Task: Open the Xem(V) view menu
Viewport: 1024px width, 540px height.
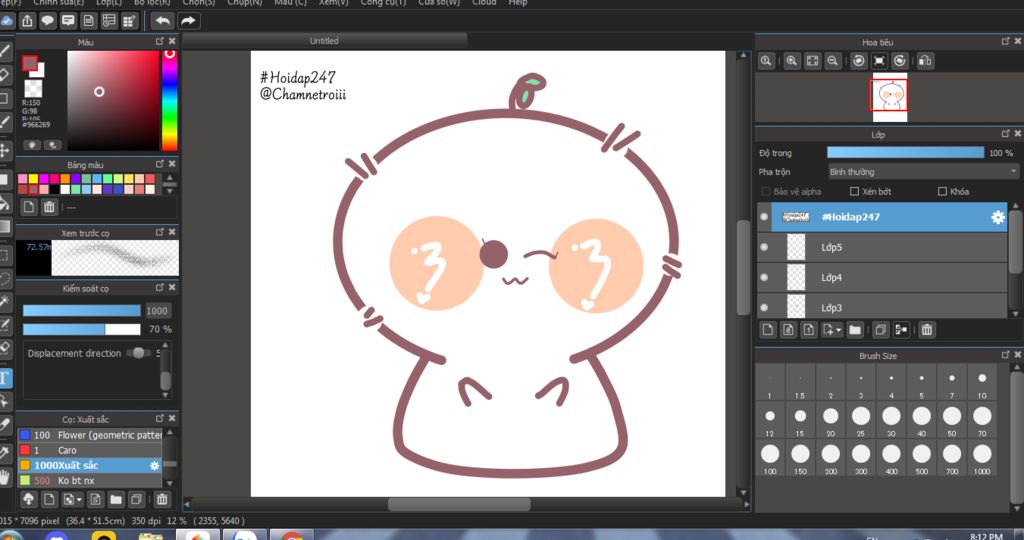Action: [x=333, y=3]
